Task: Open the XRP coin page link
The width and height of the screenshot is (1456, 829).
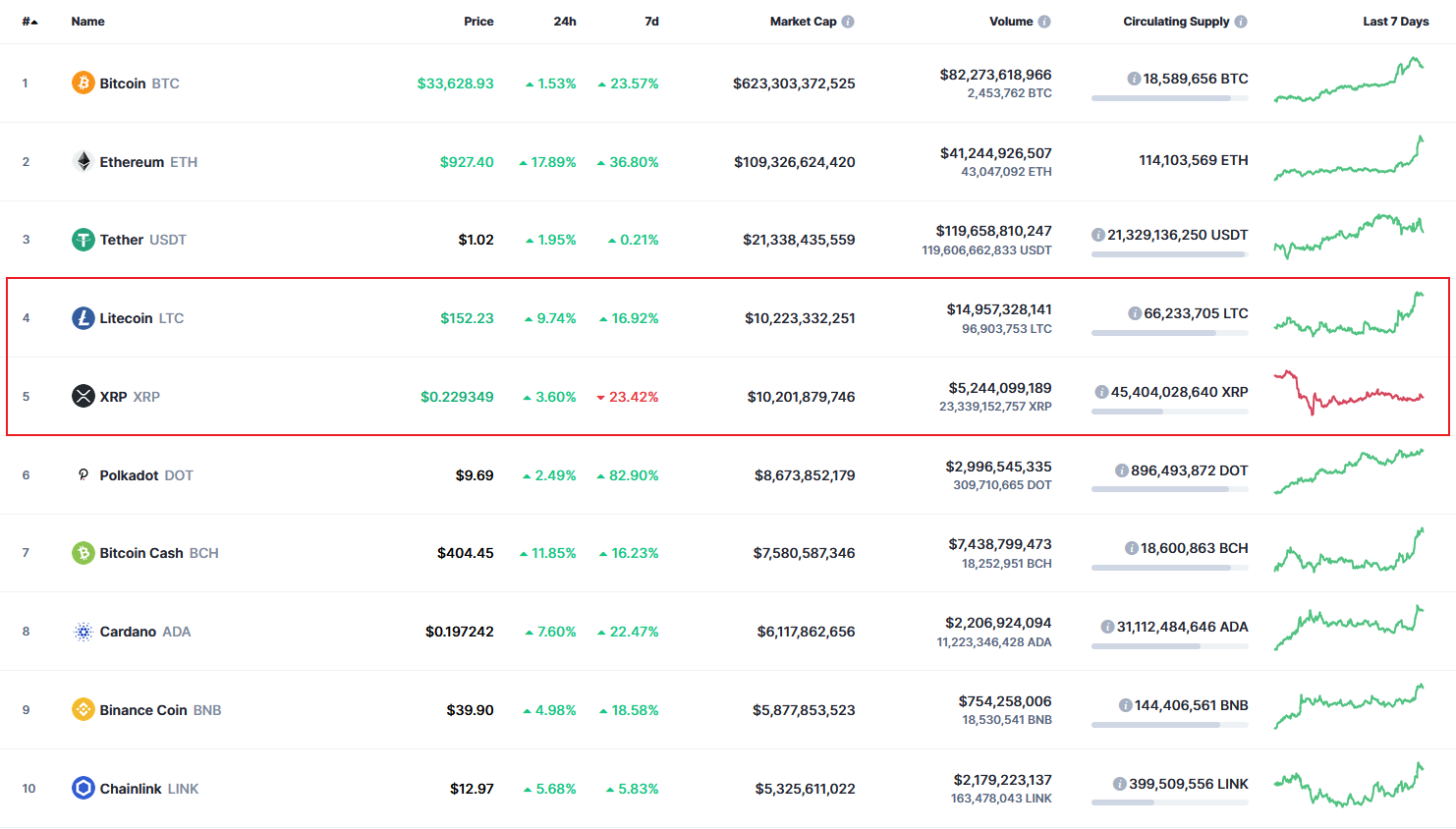Action: coord(130,397)
